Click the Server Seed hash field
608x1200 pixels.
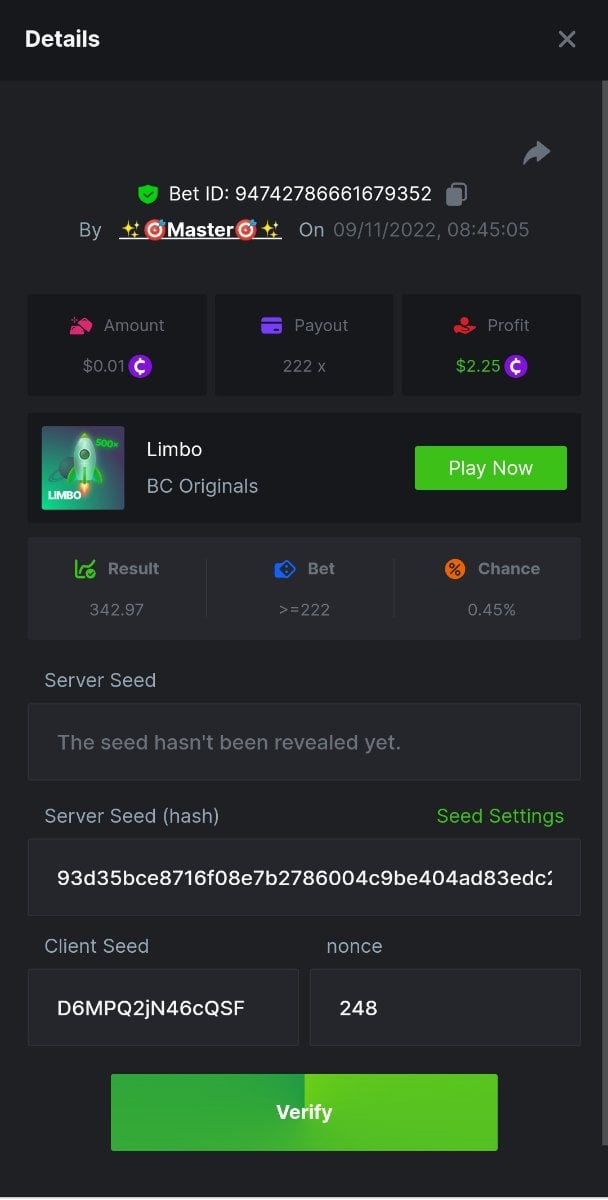pos(304,877)
